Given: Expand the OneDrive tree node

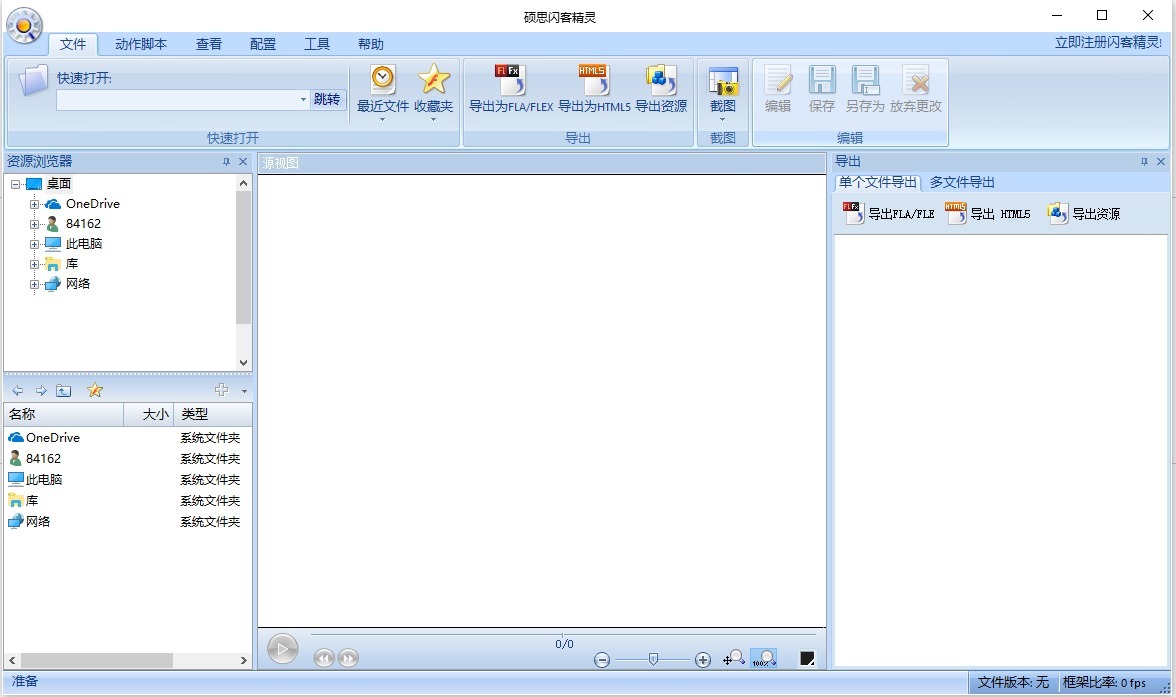Looking at the screenshot, I should click(x=35, y=203).
